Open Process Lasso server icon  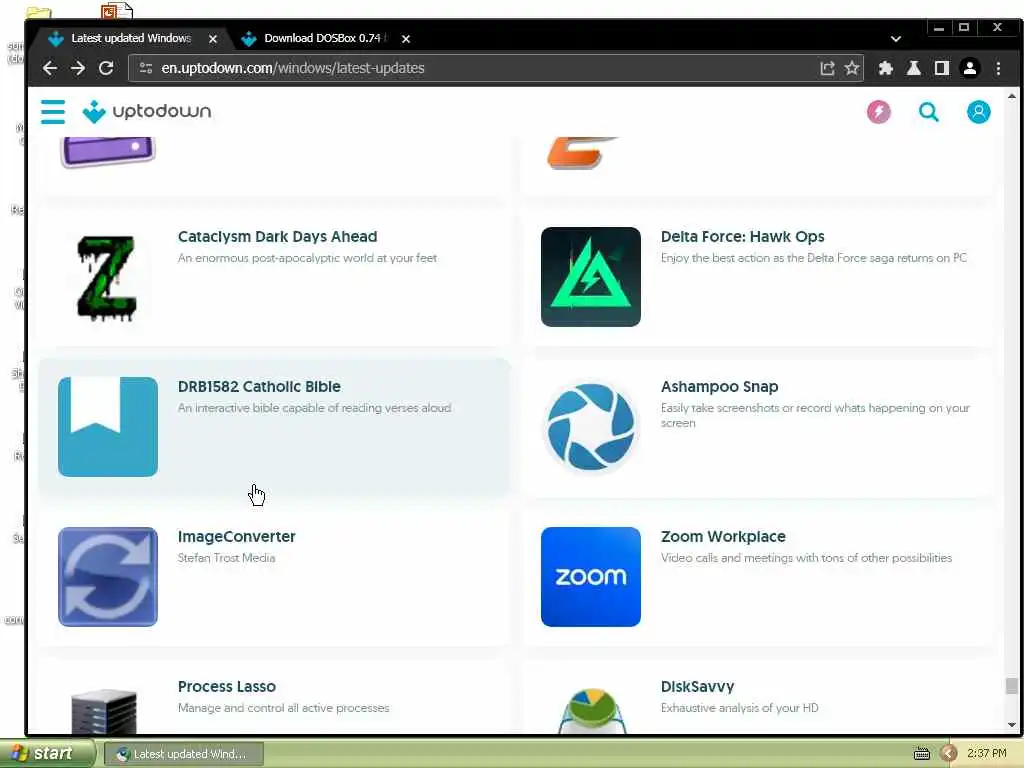(104, 711)
